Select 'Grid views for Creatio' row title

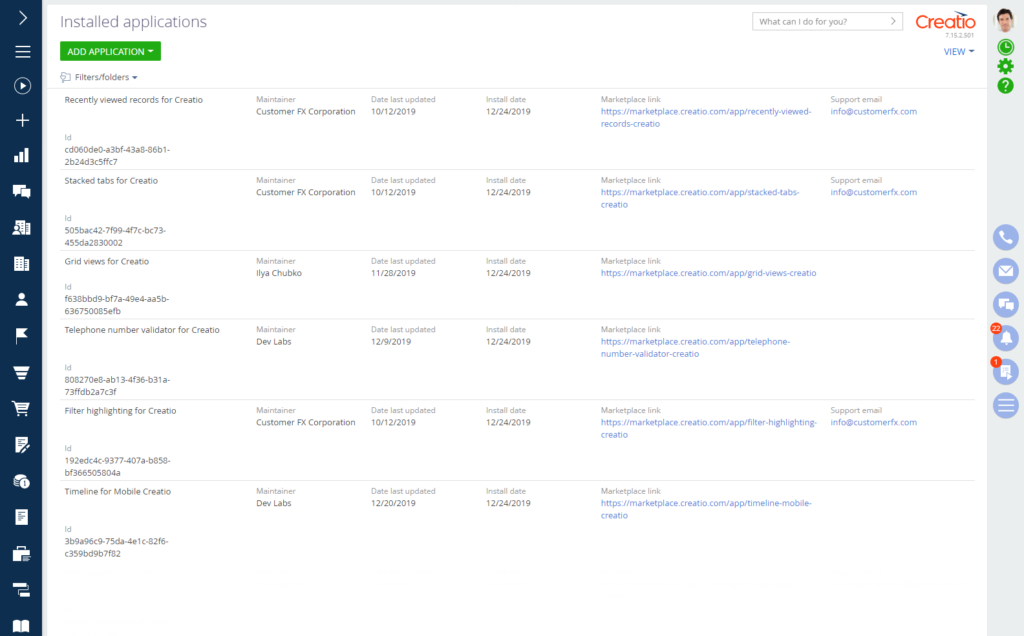click(106, 262)
